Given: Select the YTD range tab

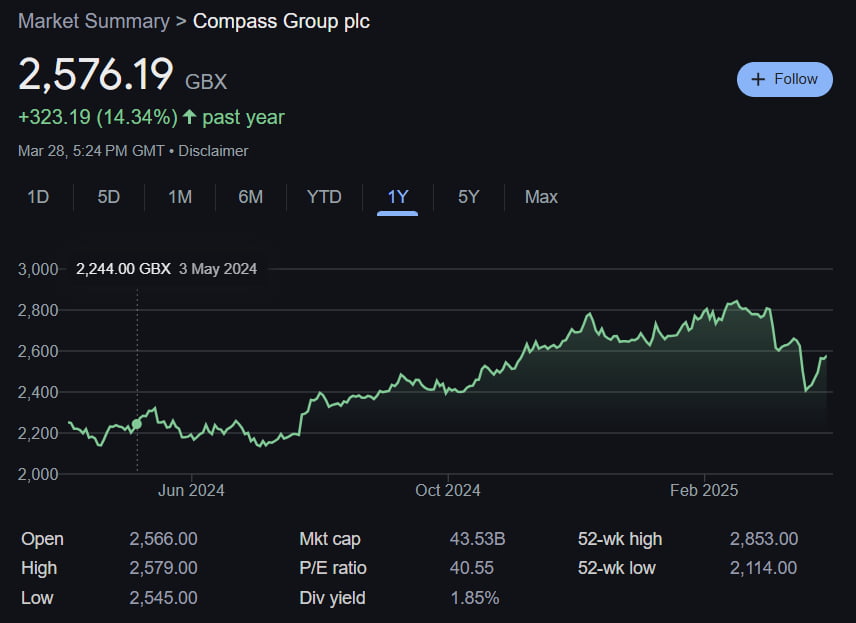Looking at the screenshot, I should (324, 197).
